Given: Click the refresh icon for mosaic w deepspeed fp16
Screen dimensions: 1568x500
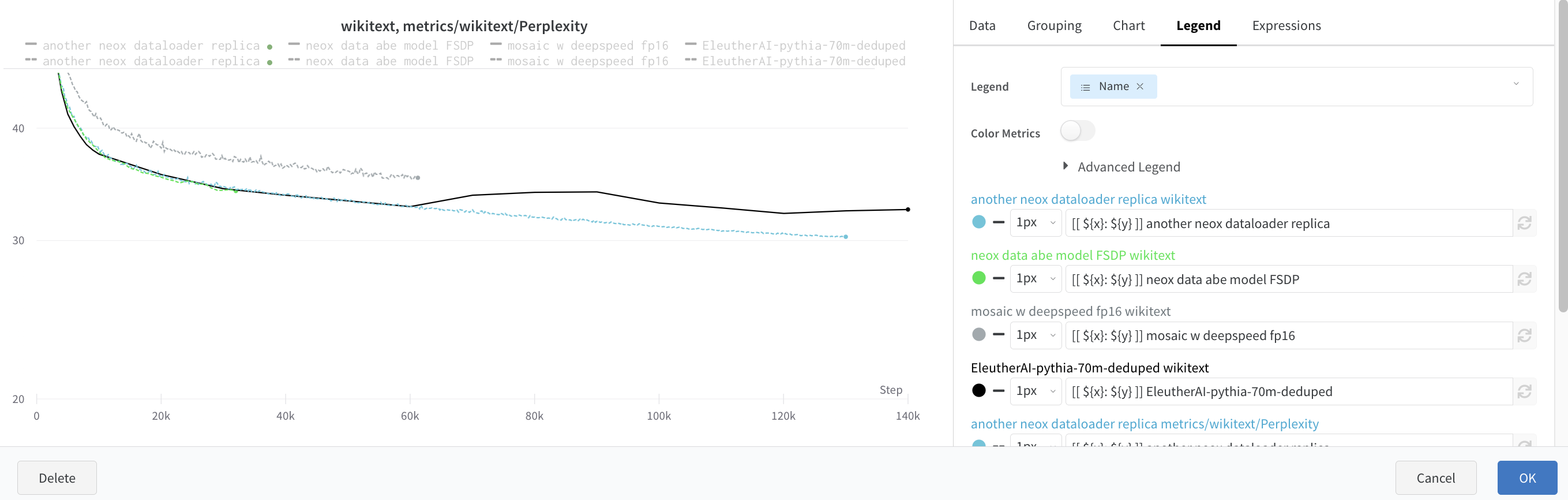Looking at the screenshot, I should [1524, 335].
